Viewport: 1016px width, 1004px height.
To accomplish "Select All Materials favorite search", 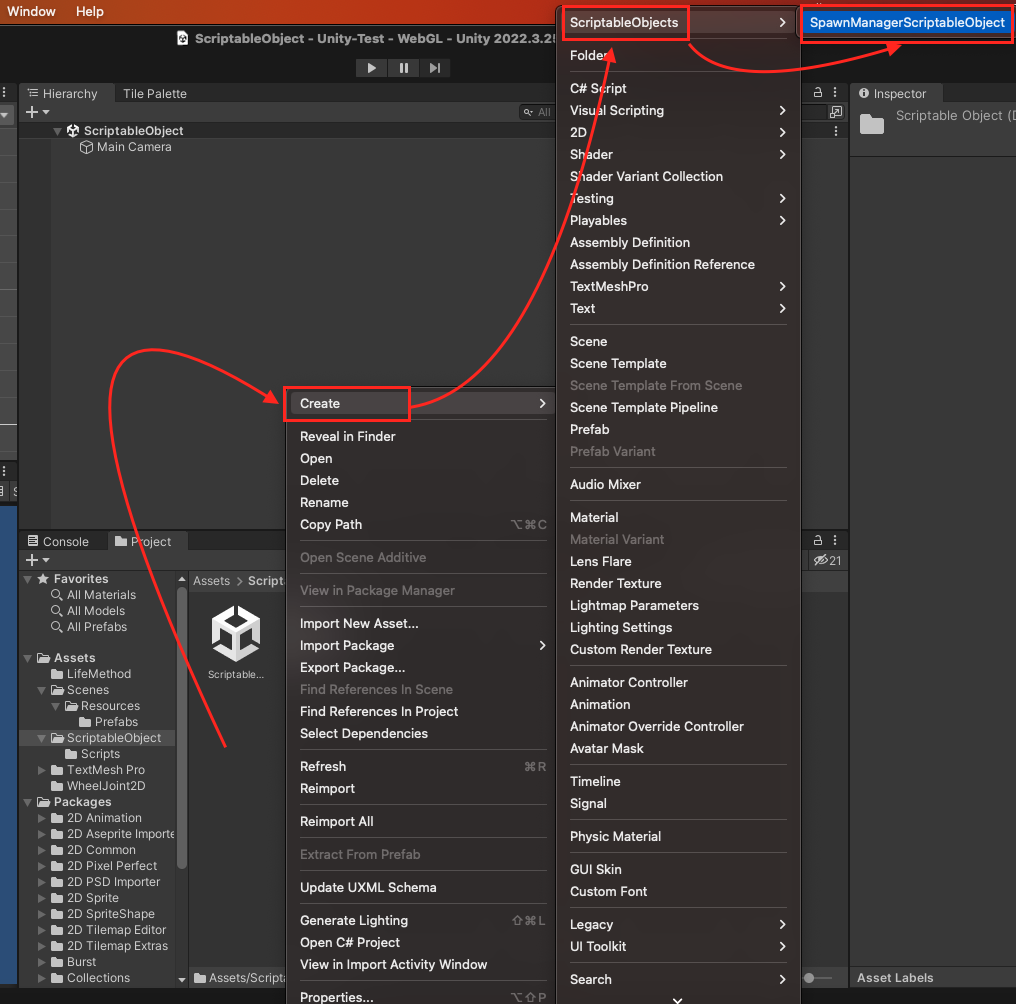I will pyautogui.click(x=94, y=595).
